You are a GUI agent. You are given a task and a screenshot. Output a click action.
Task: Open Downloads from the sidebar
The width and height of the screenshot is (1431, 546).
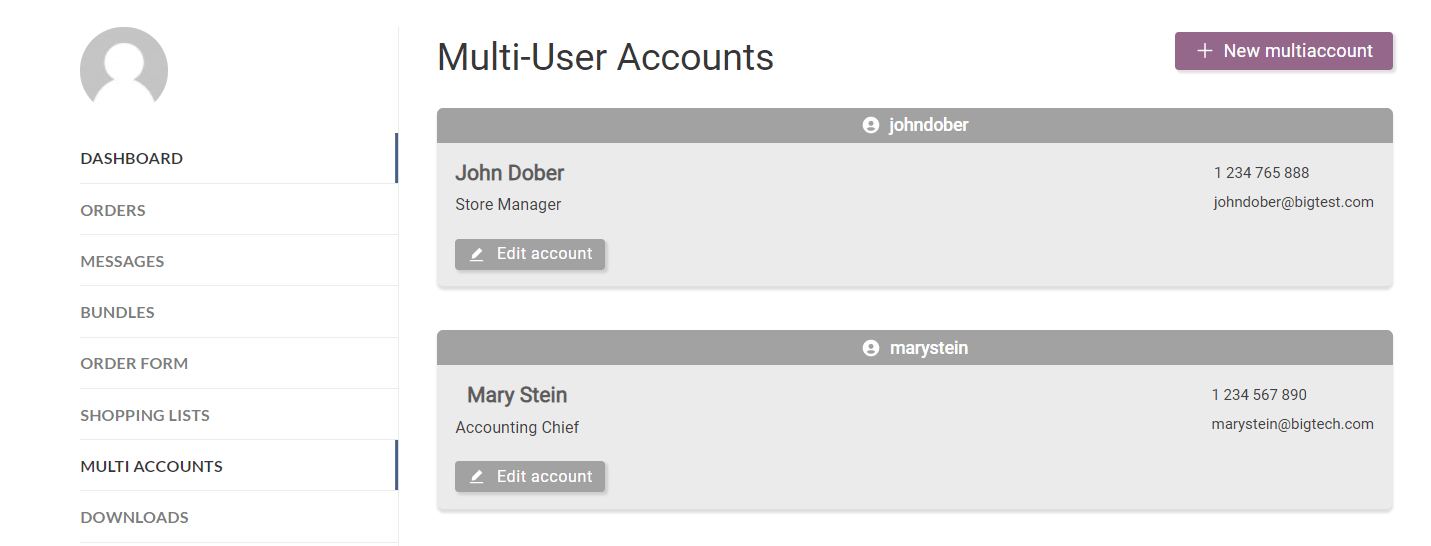point(134,517)
